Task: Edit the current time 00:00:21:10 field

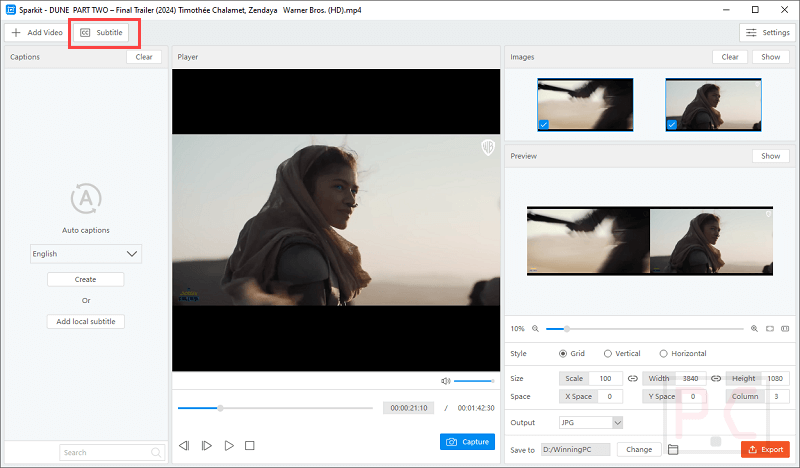Action: (x=408, y=408)
